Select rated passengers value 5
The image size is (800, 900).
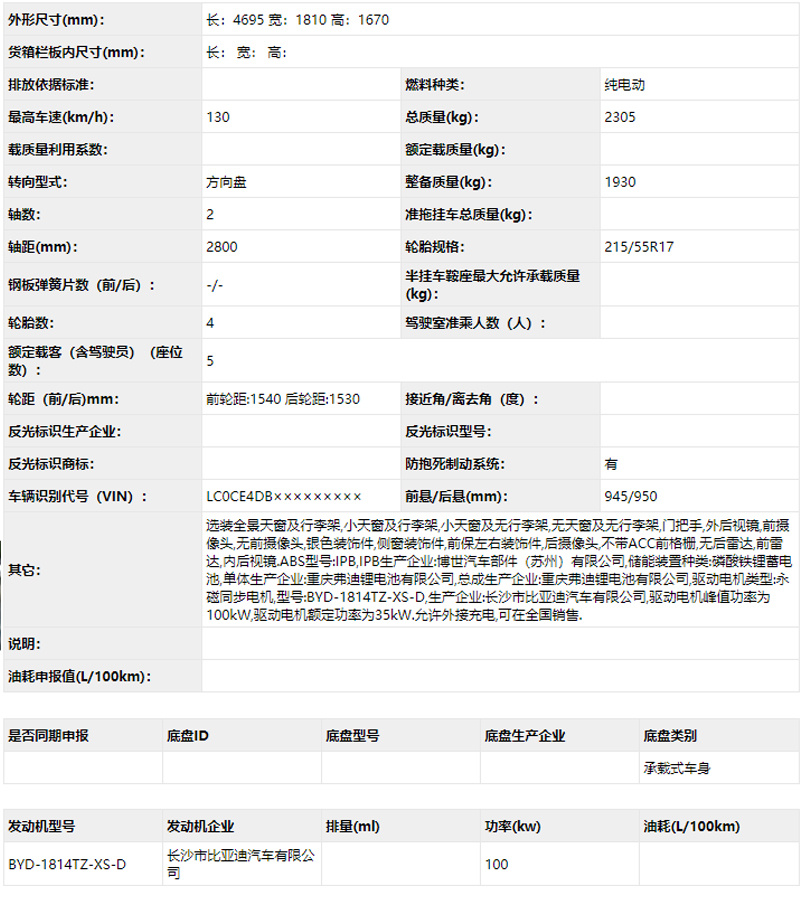pos(210,361)
